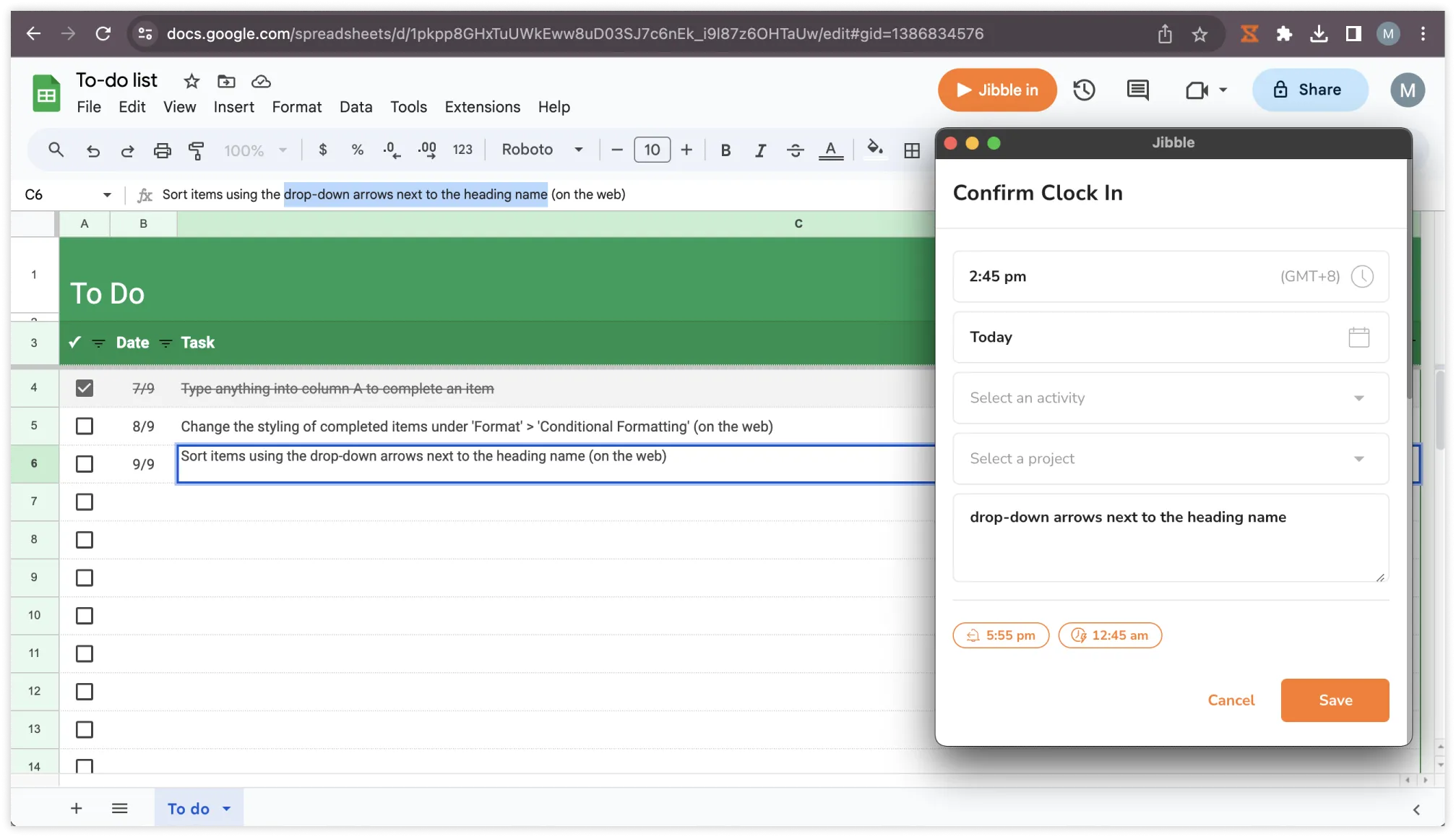Click the italic formatting icon
The width and height of the screenshot is (1456, 837).
[x=760, y=150]
